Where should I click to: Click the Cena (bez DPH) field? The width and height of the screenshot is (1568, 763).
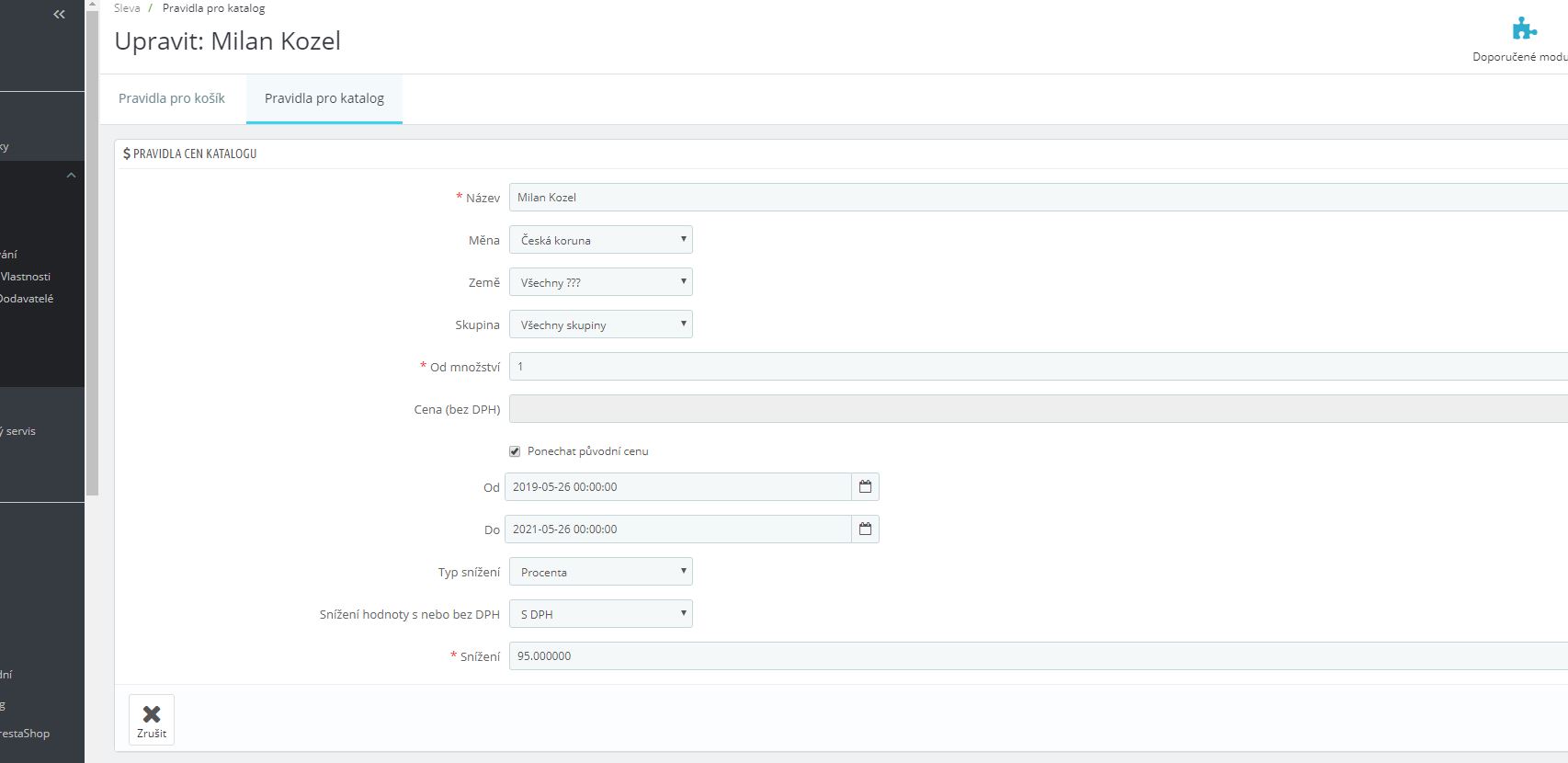pos(1039,408)
